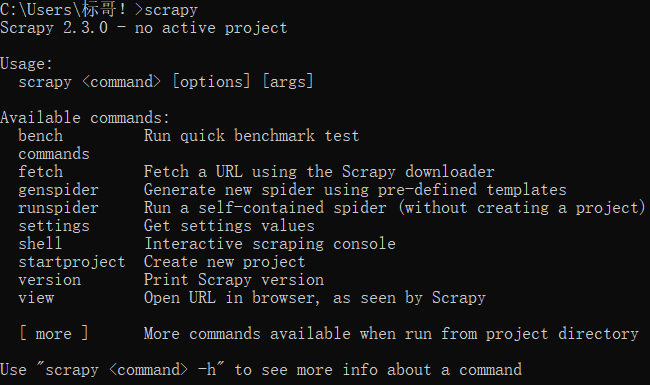Screen dimensions: 650x385
Task: Click the 'Use scrapy <command> -h' hint line
Action: [x=261, y=370]
